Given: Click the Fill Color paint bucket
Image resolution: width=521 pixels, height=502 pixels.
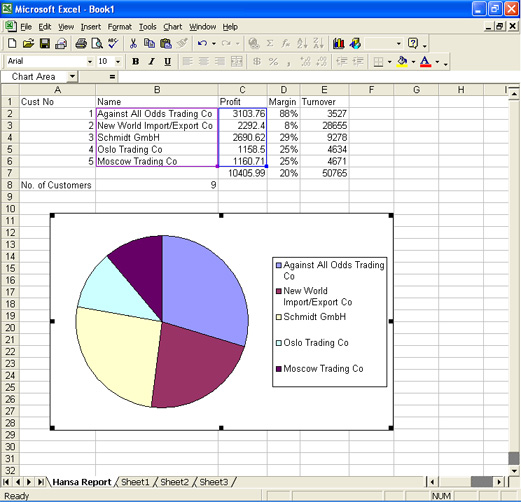Looking at the screenshot, I should pyautogui.click(x=402, y=61).
